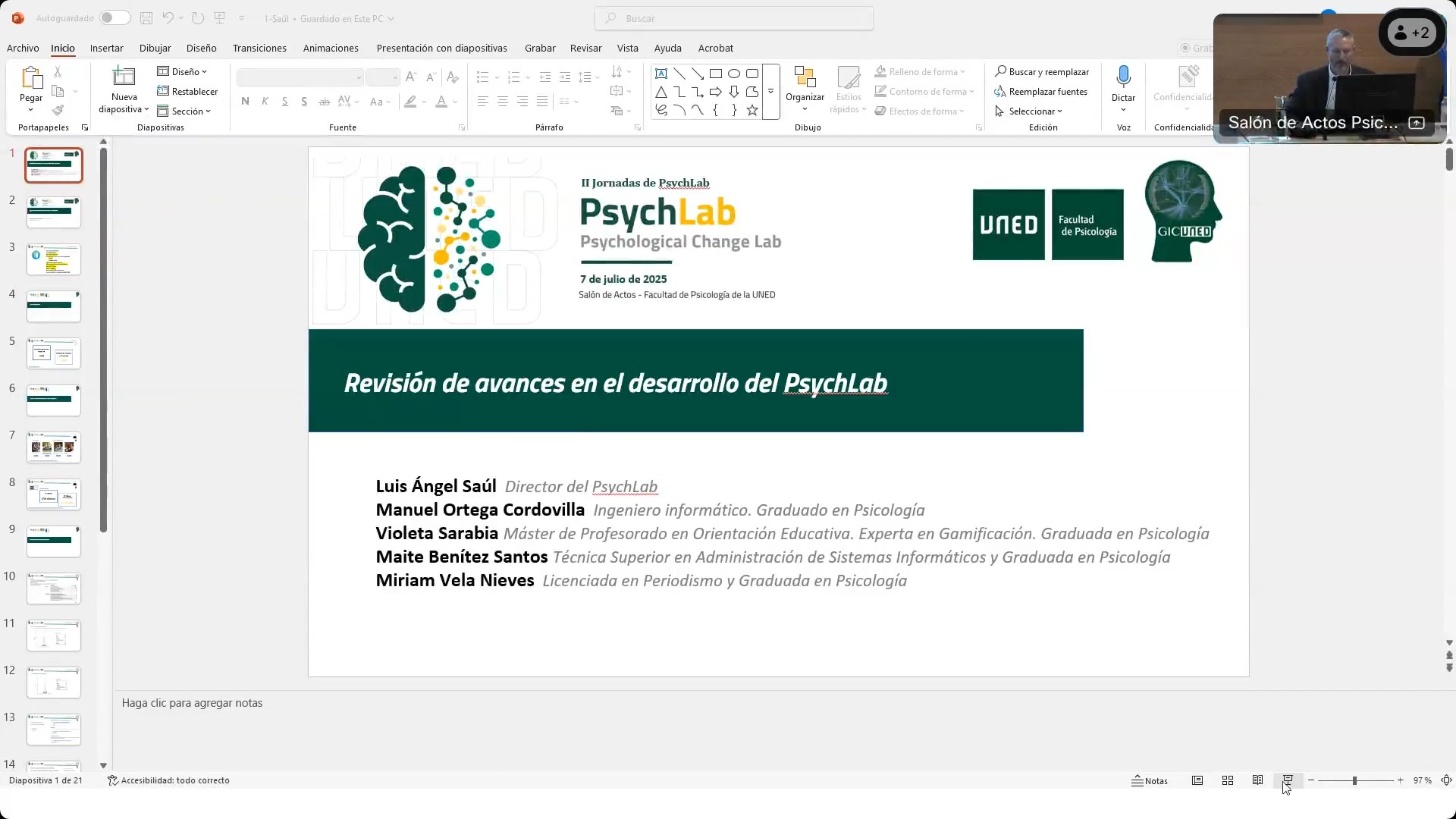The width and height of the screenshot is (1456, 819).
Task: Select the Format Painter brush icon
Action: (x=58, y=111)
